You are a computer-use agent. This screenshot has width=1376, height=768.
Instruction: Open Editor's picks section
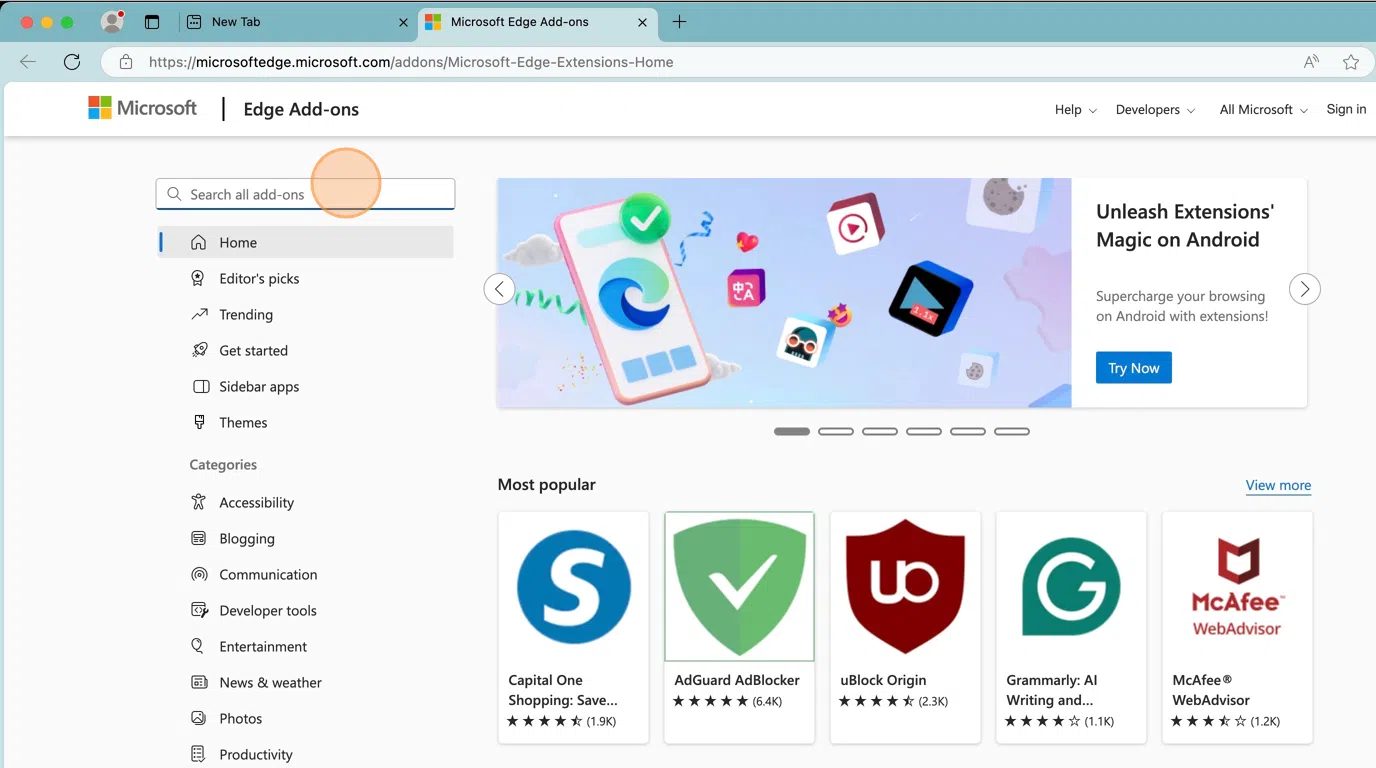pyautogui.click(x=306, y=278)
